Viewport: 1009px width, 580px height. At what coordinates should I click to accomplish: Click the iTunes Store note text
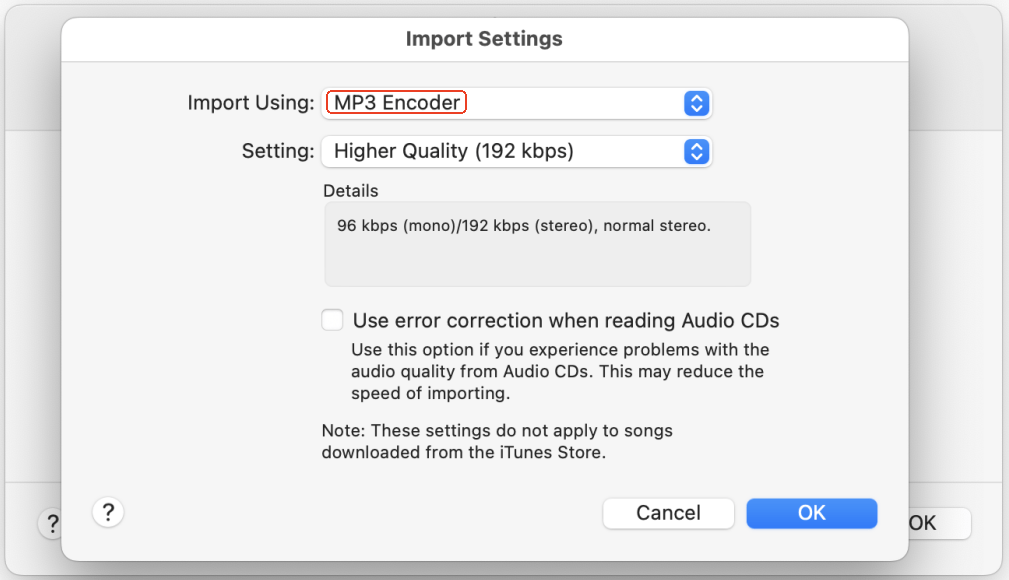(x=496, y=441)
